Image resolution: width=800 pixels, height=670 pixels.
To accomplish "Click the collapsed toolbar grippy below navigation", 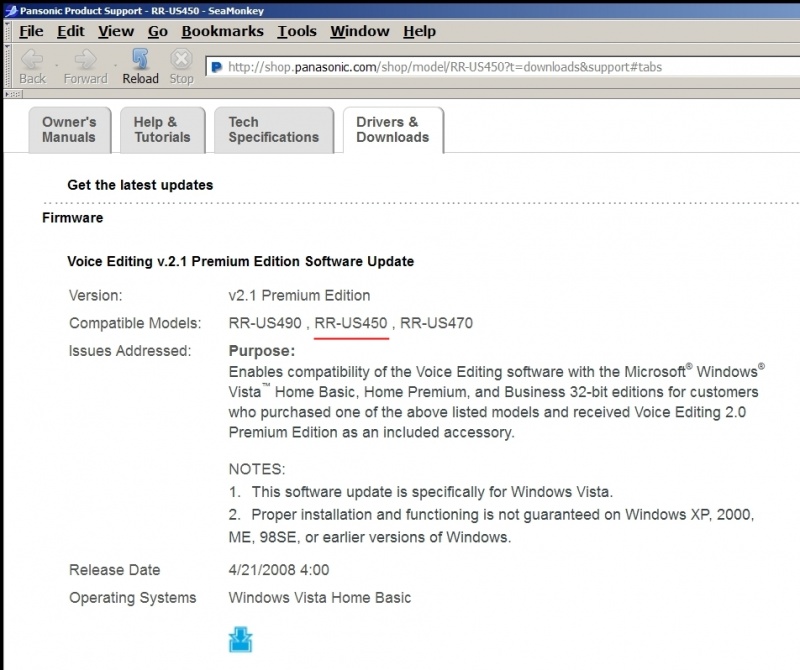I will tap(13, 94).
